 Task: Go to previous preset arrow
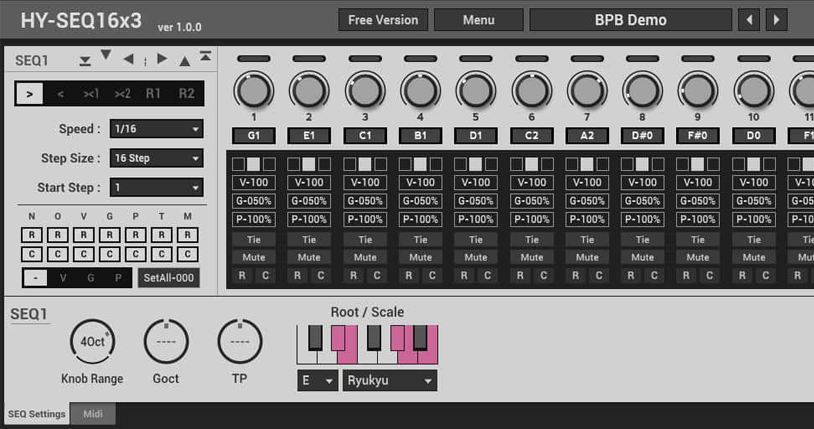pos(748,20)
